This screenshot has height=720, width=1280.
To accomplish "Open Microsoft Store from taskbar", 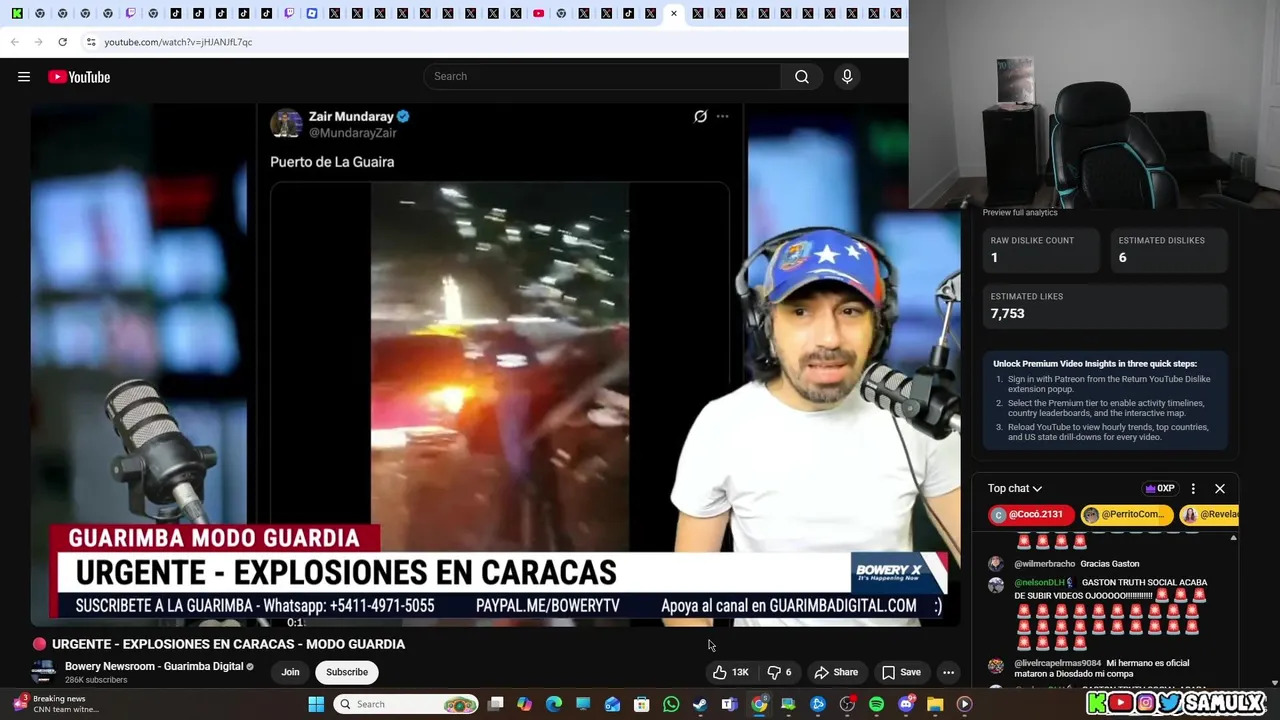I will pos(642,704).
